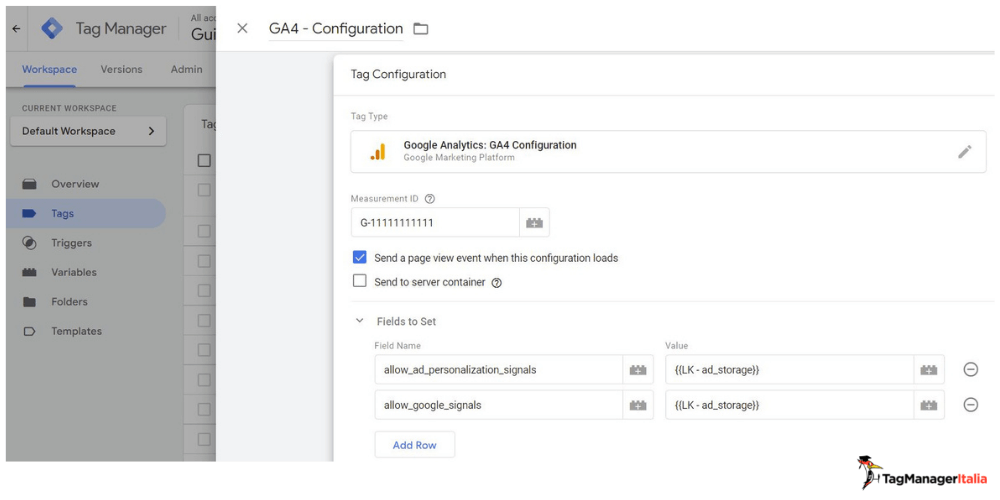Switch to the Workspace tab

(x=49, y=70)
